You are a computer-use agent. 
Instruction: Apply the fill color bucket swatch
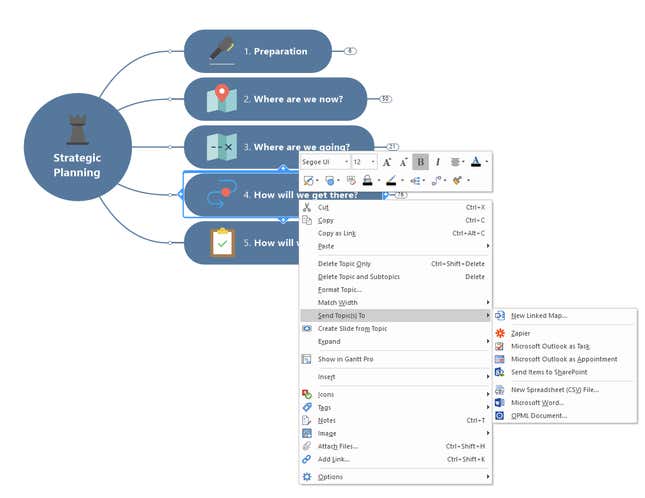(x=368, y=181)
